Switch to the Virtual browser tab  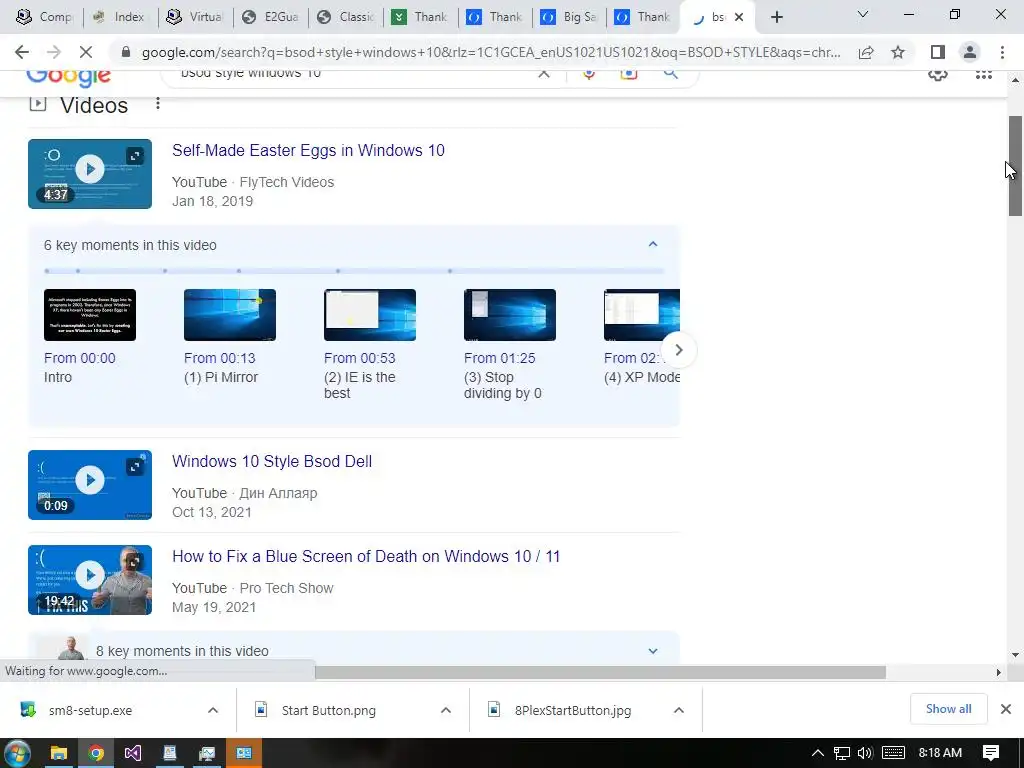tap(195, 17)
